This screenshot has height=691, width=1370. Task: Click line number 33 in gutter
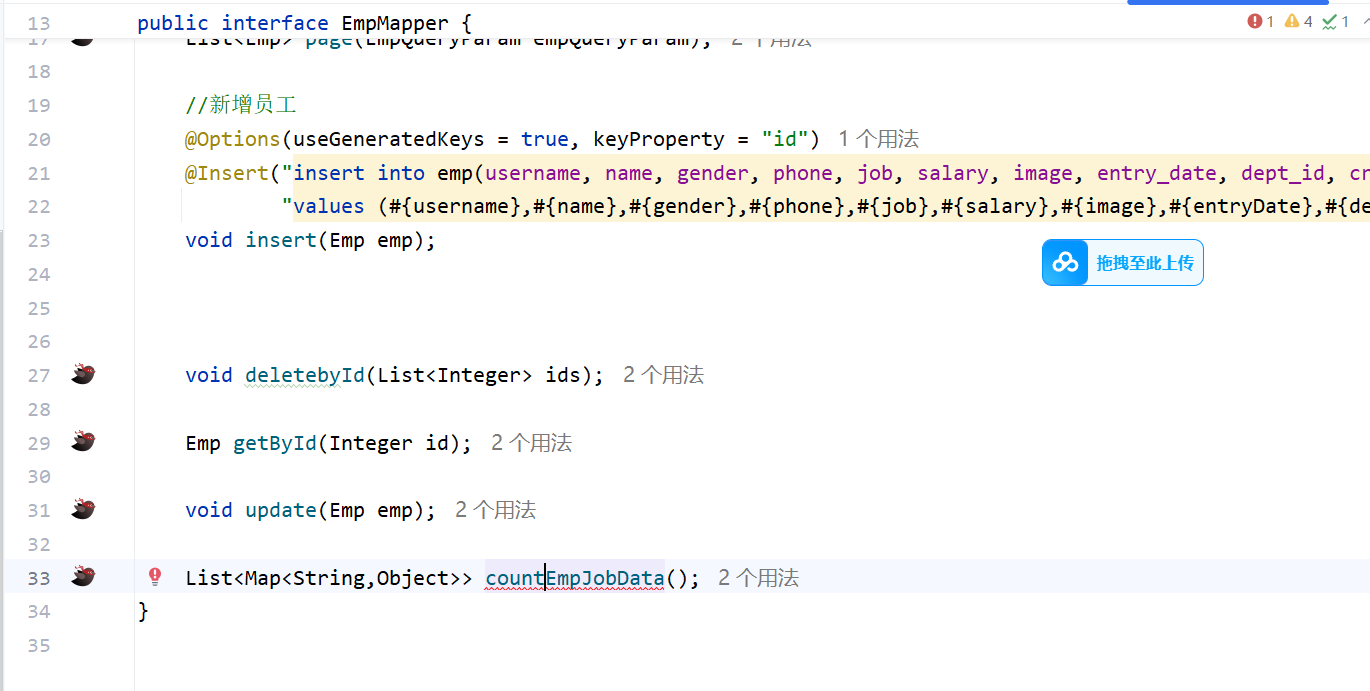click(x=39, y=578)
